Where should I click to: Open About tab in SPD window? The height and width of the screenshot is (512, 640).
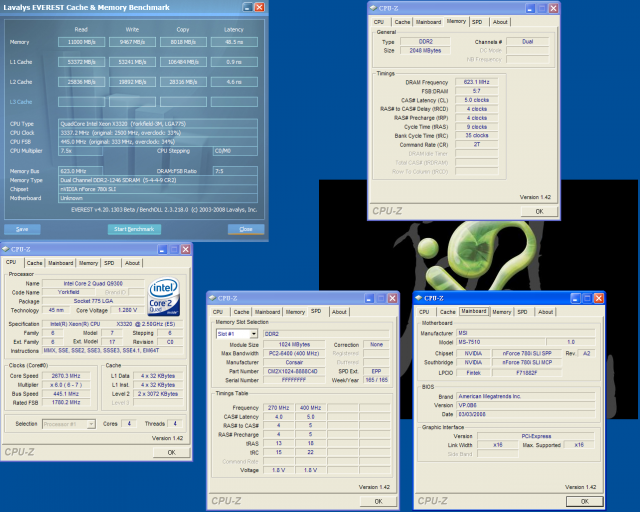[339, 312]
